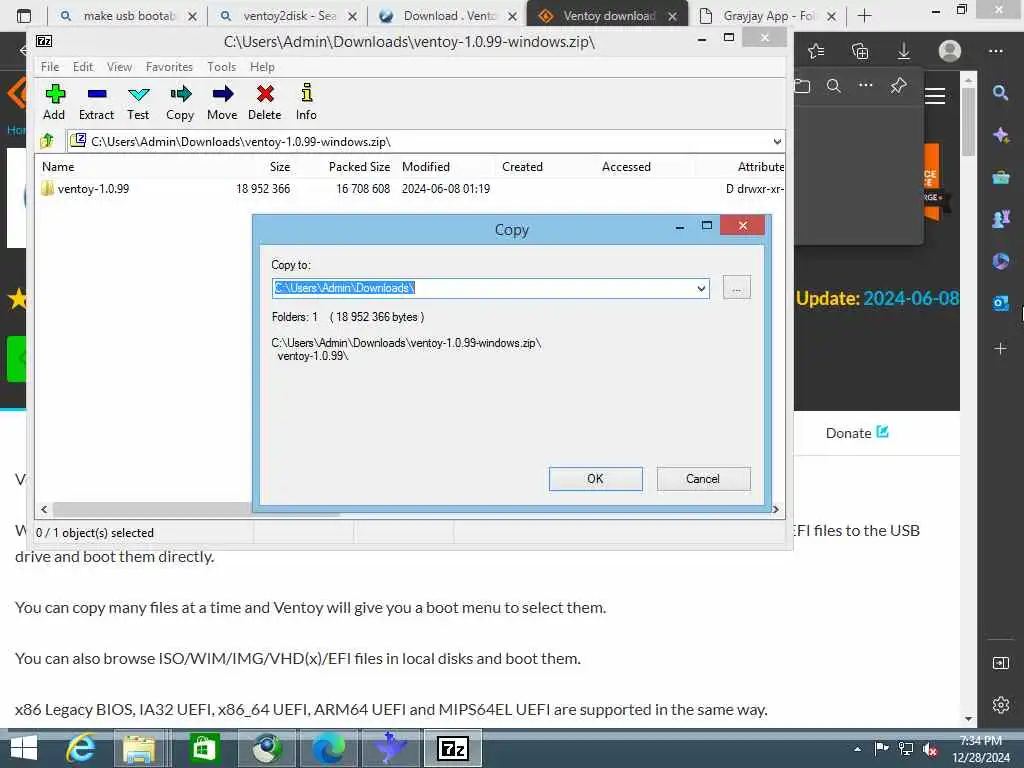Open the Favorites menu in 7-Zip
This screenshot has height=768, width=1024.
click(169, 67)
